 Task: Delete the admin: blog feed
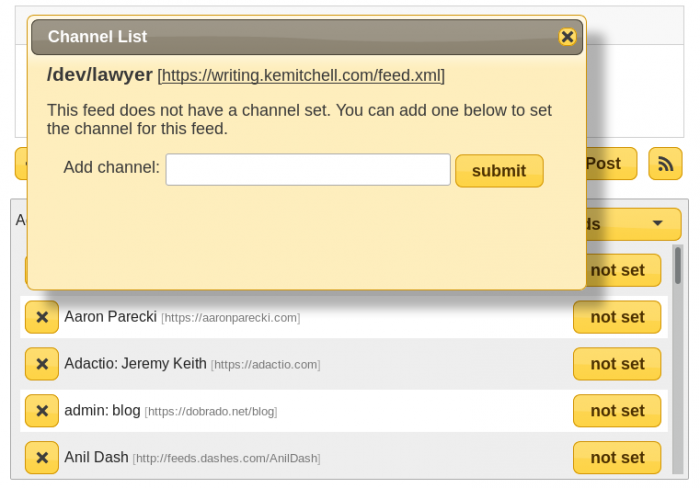41,411
